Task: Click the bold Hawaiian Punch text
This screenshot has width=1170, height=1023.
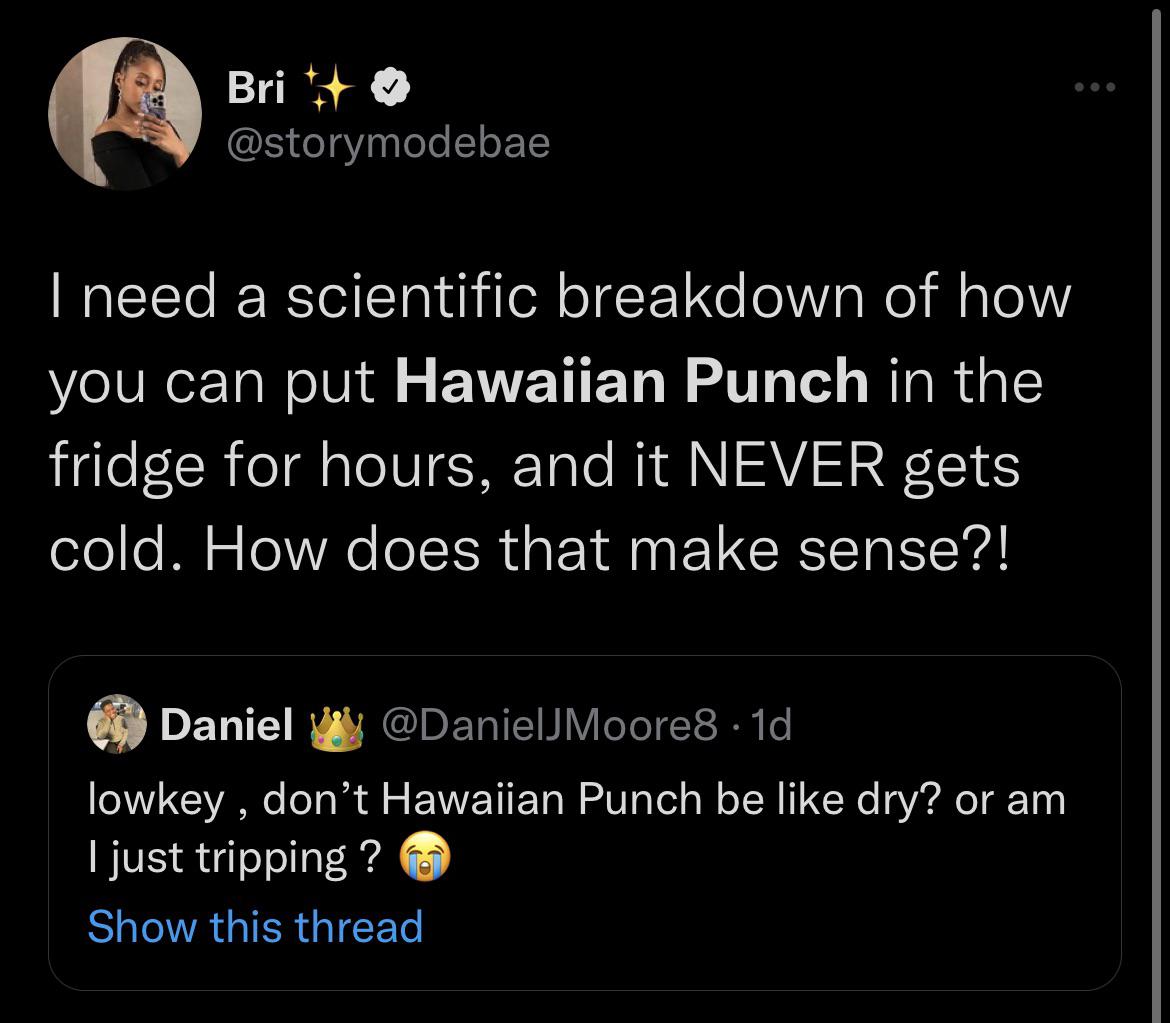Action: click(x=632, y=380)
